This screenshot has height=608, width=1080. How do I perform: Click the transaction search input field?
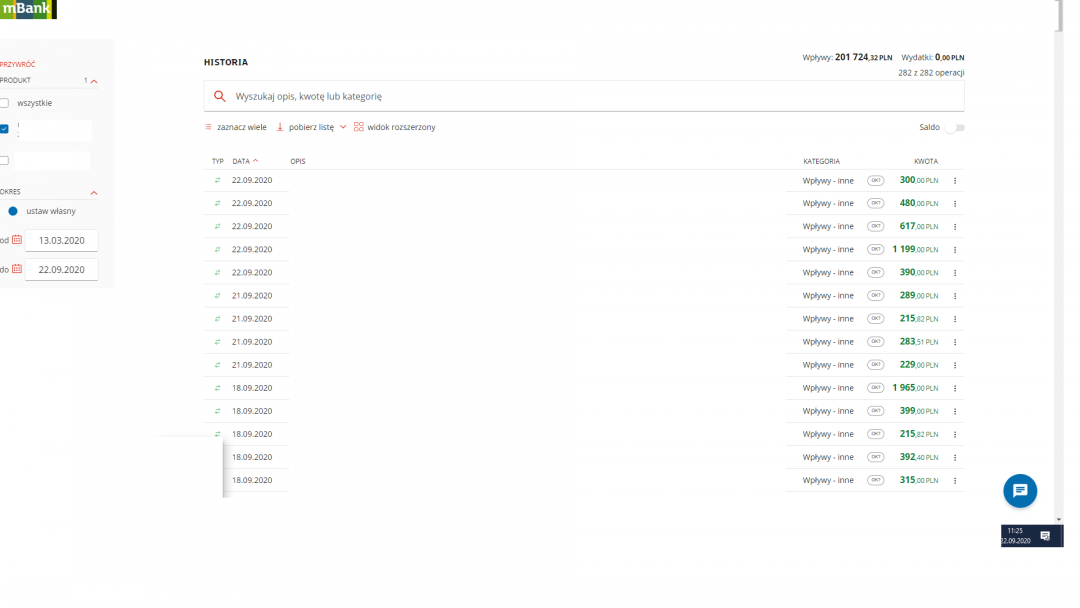590,97
